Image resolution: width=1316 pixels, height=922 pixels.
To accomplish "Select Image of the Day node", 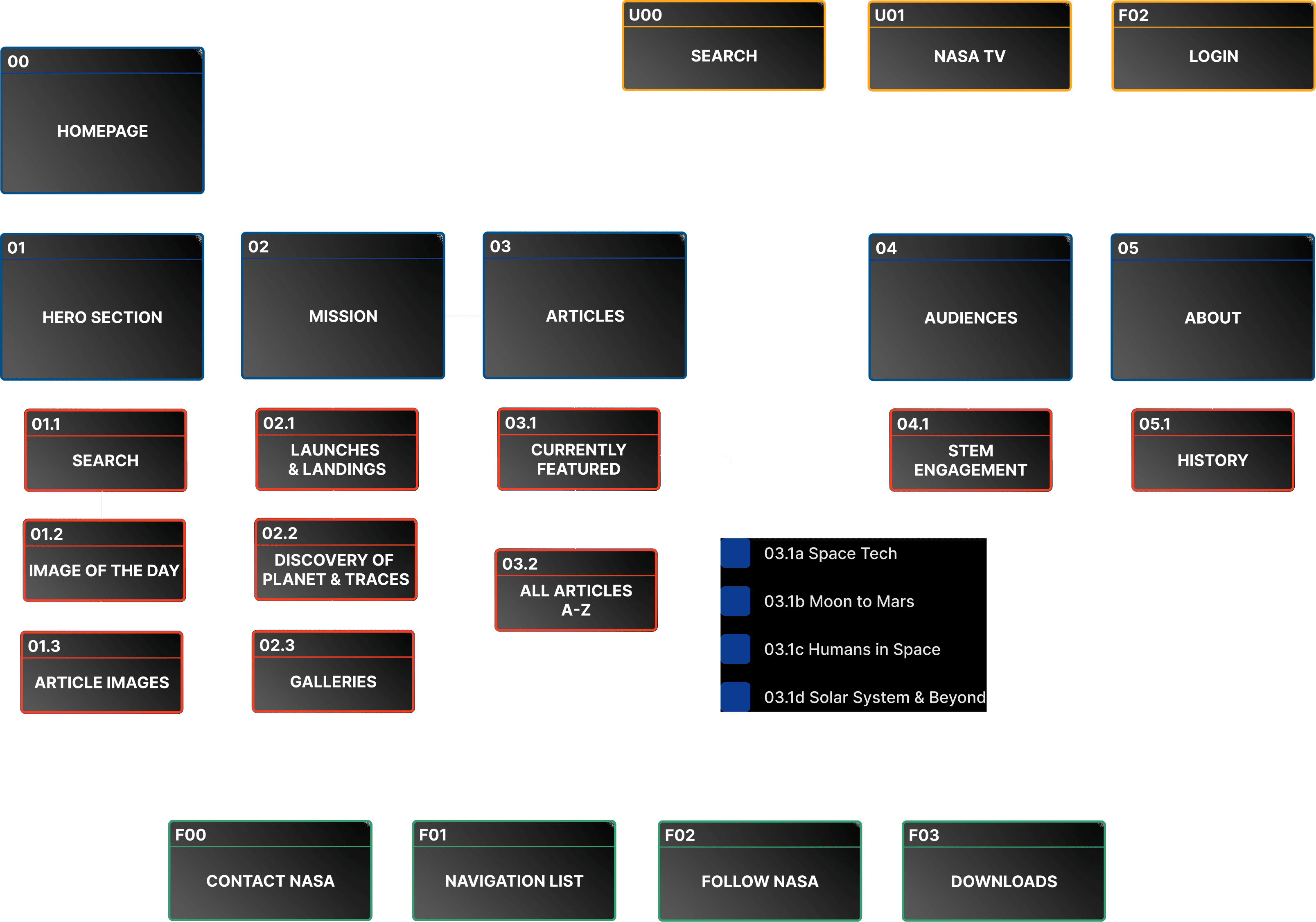I will (x=104, y=570).
